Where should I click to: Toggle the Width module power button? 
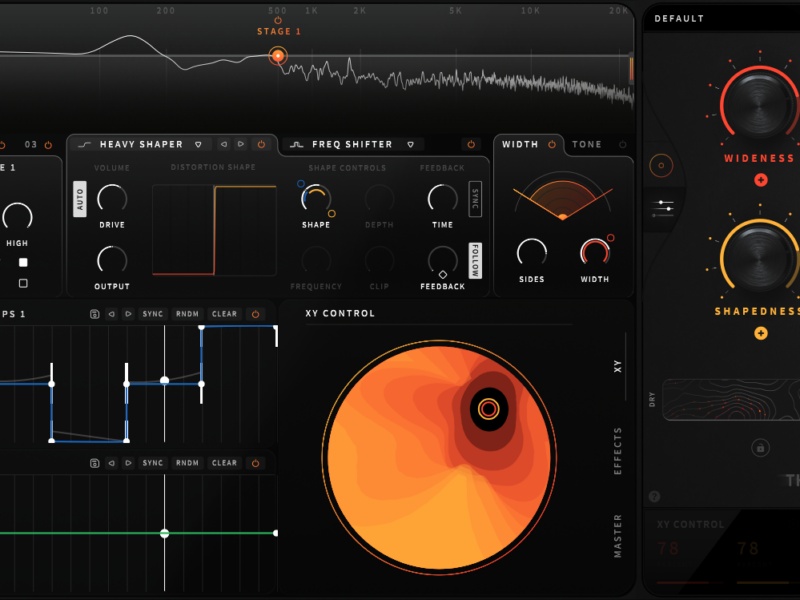tap(551, 145)
